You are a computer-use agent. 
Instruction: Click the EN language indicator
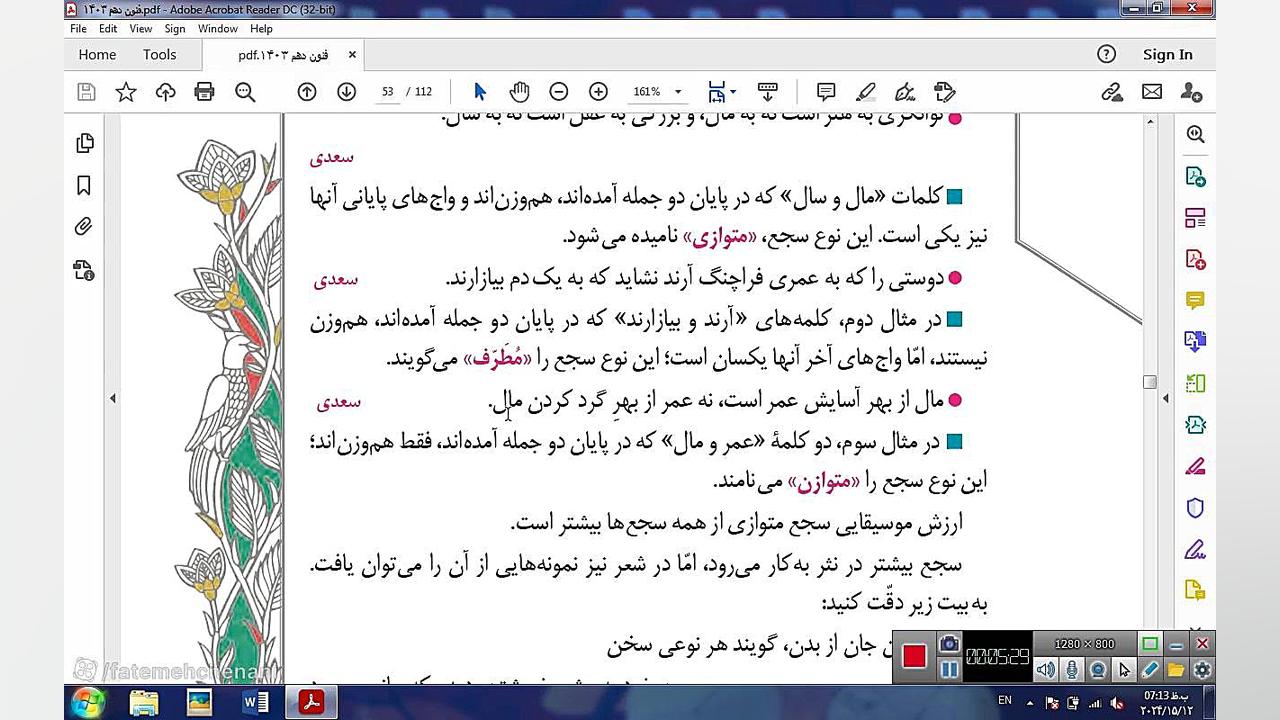point(1005,701)
